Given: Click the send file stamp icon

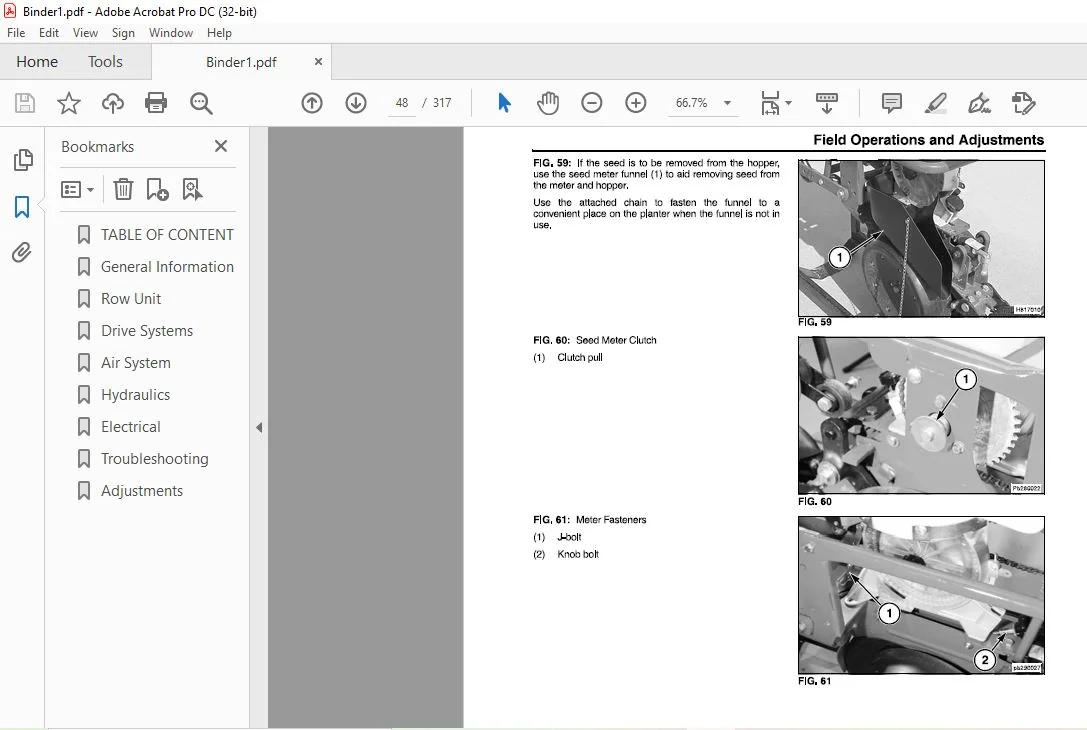Looking at the screenshot, I should (1023, 103).
